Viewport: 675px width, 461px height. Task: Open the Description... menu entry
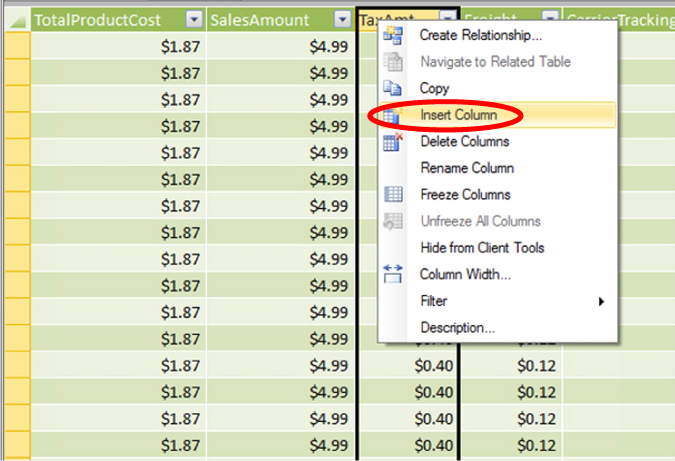click(458, 328)
